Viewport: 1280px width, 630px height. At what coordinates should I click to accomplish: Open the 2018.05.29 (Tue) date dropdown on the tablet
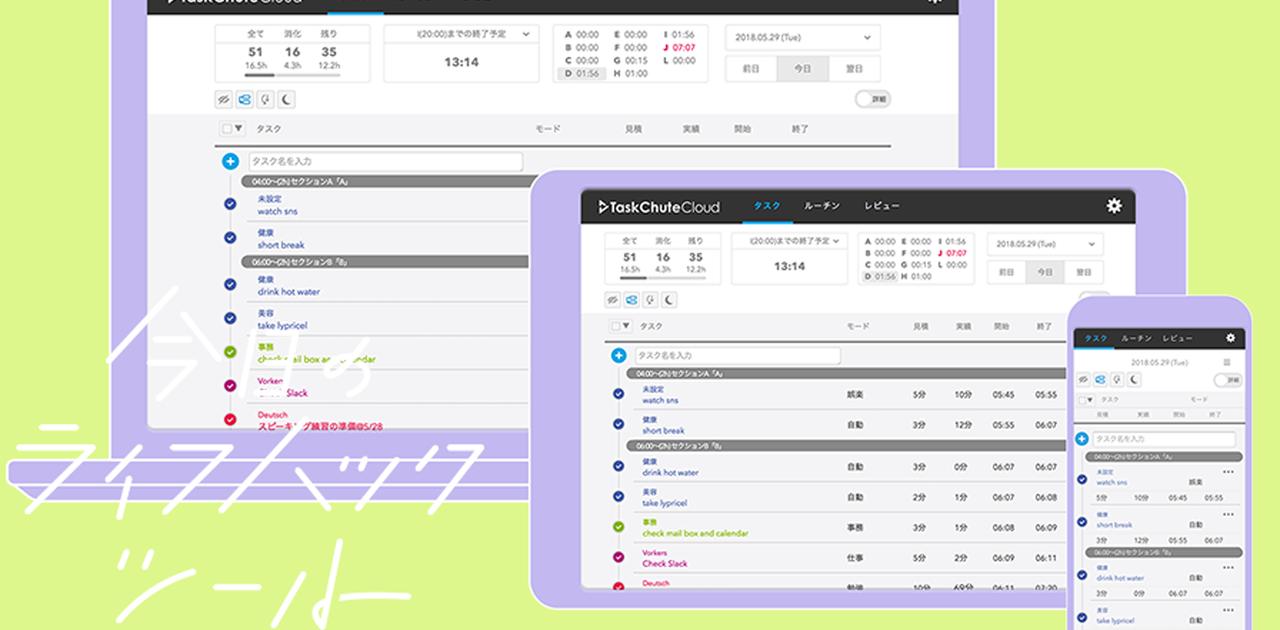pyautogui.click(x=1045, y=244)
